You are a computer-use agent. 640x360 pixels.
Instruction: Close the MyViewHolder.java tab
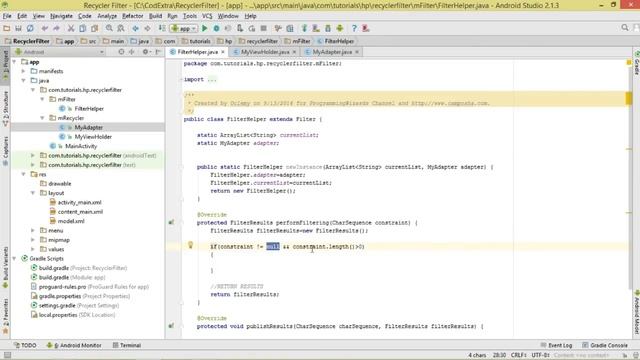click(x=294, y=52)
